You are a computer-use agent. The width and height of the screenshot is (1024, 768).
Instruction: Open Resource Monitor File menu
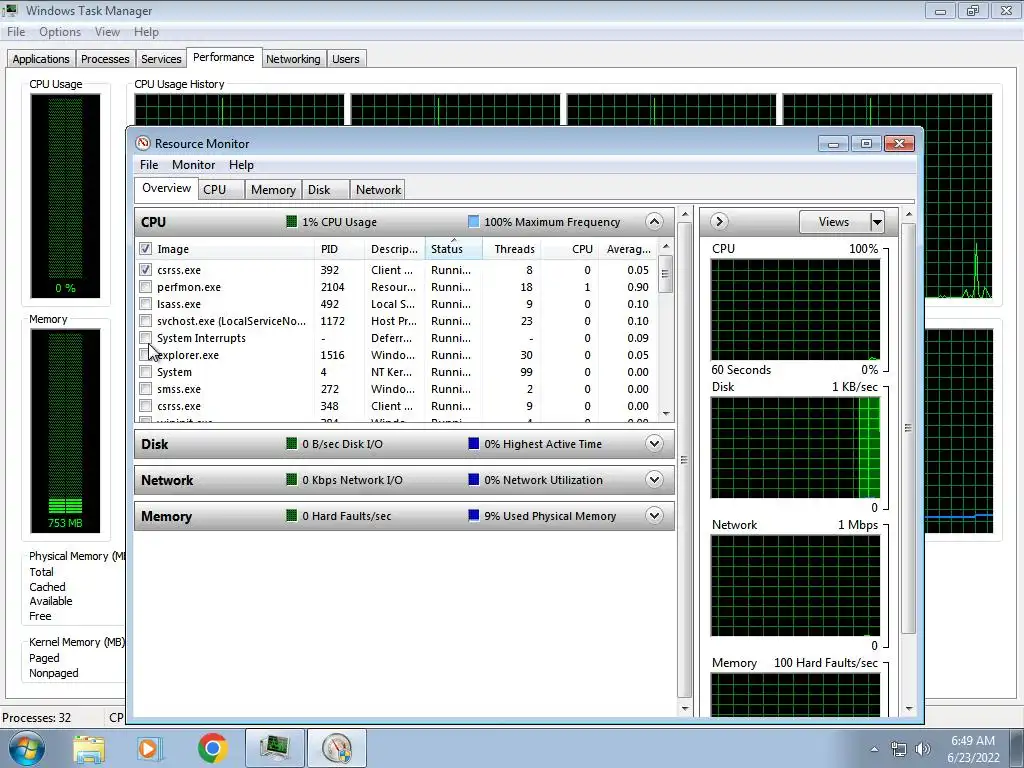(149, 165)
